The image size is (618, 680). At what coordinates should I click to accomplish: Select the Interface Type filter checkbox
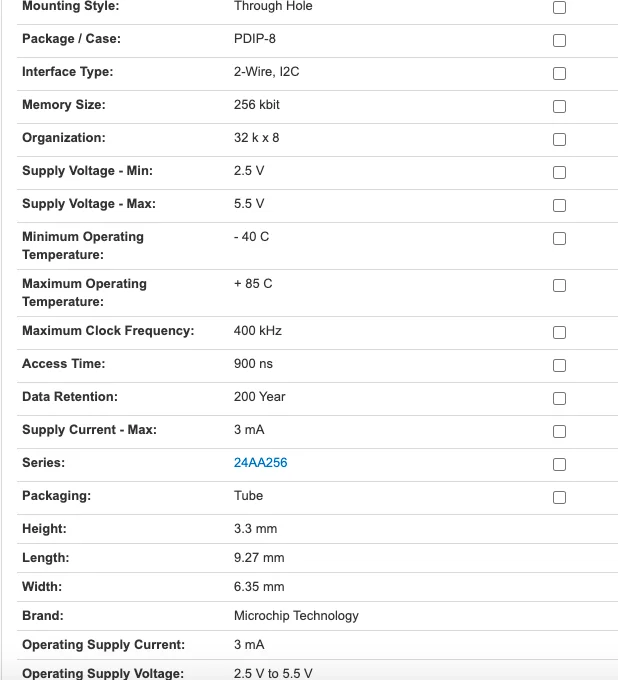point(559,73)
